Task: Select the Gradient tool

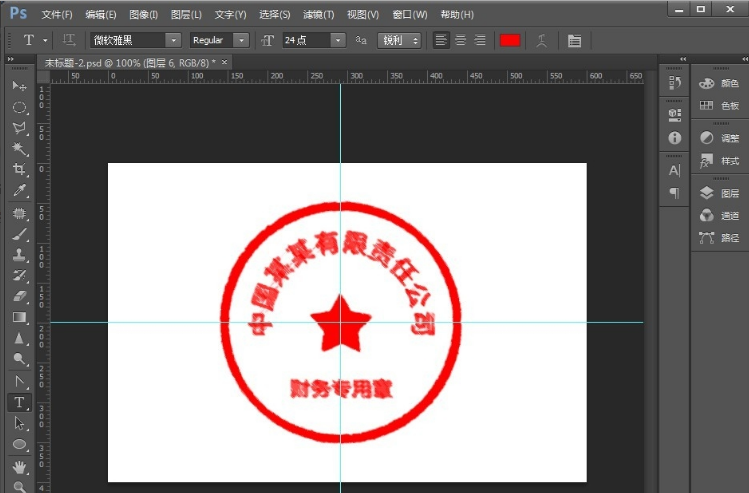Action: point(19,317)
